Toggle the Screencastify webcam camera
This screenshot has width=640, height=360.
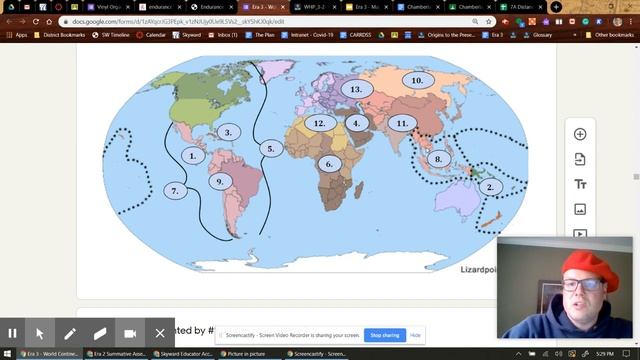(130, 333)
